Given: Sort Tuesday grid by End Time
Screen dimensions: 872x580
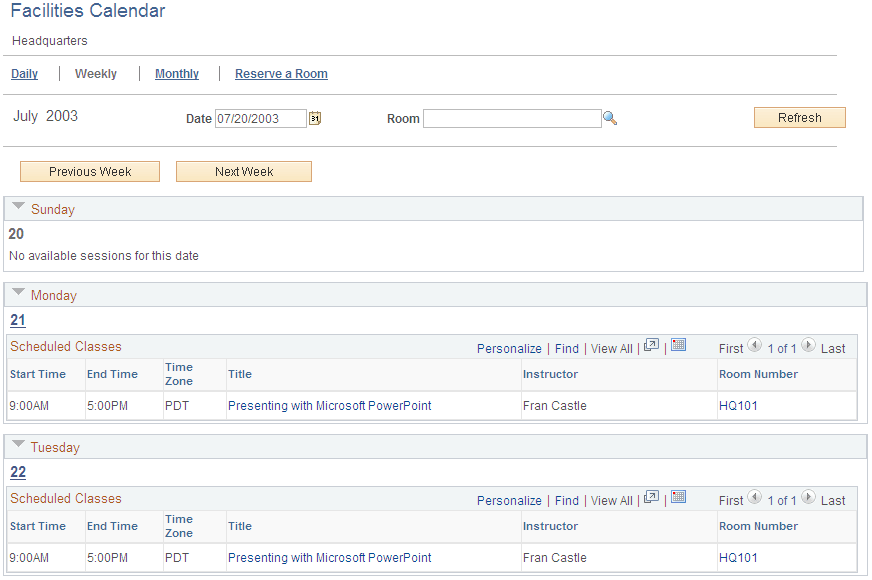Looking at the screenshot, I should tap(112, 526).
